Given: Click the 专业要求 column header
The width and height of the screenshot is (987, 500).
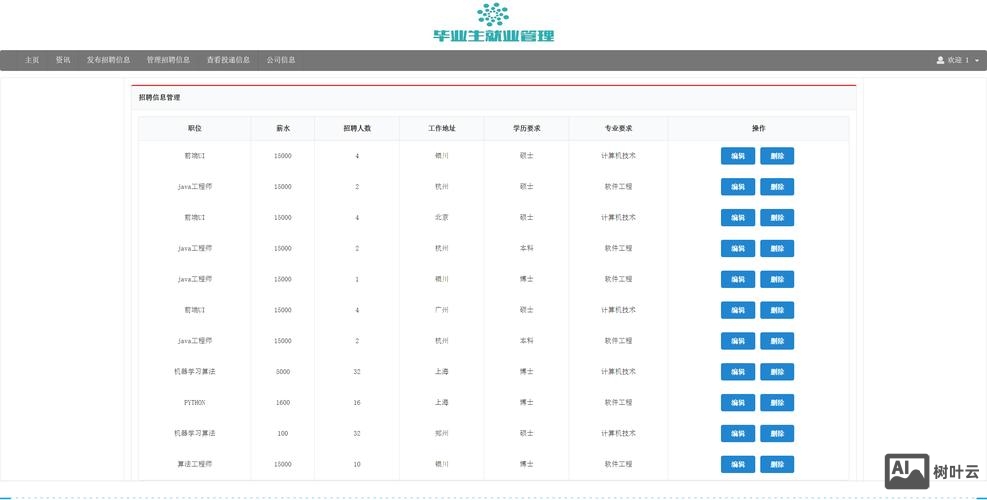Looking at the screenshot, I should point(618,128).
